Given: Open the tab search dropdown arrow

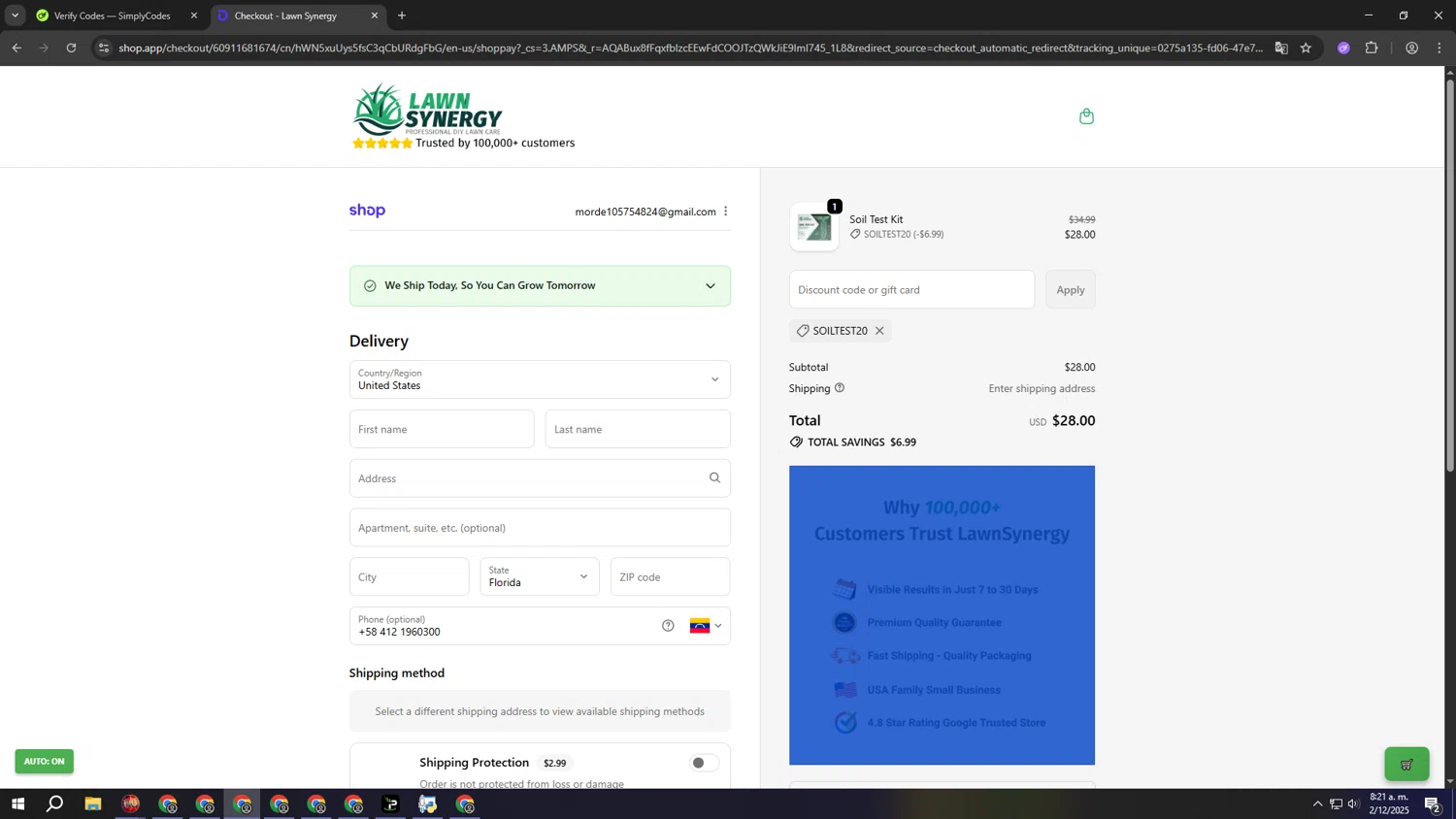Looking at the screenshot, I should [x=15, y=16].
